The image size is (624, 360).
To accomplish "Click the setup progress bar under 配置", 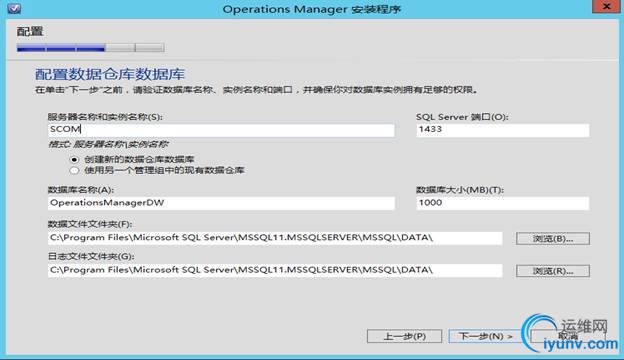I will point(90,48).
